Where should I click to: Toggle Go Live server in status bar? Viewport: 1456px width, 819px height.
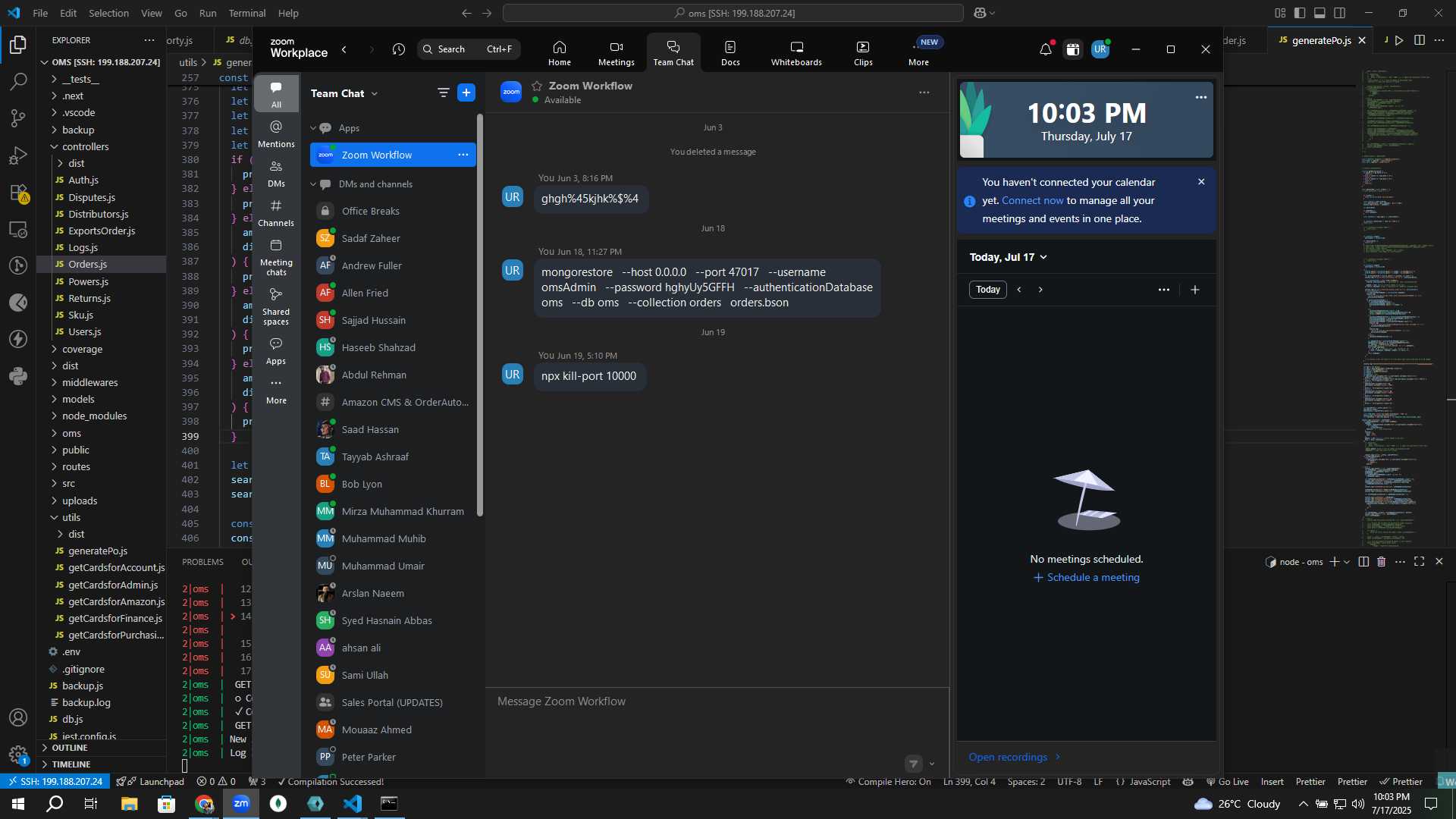[1227, 782]
